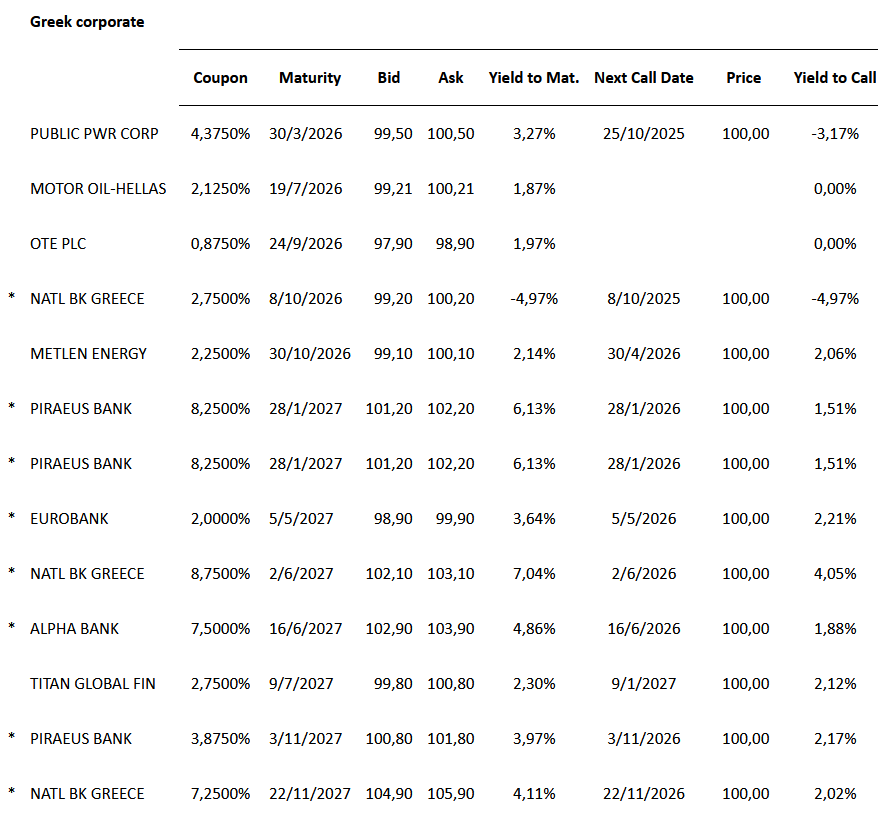Click the TITAN GLOBAL FIN bond name

(92, 684)
